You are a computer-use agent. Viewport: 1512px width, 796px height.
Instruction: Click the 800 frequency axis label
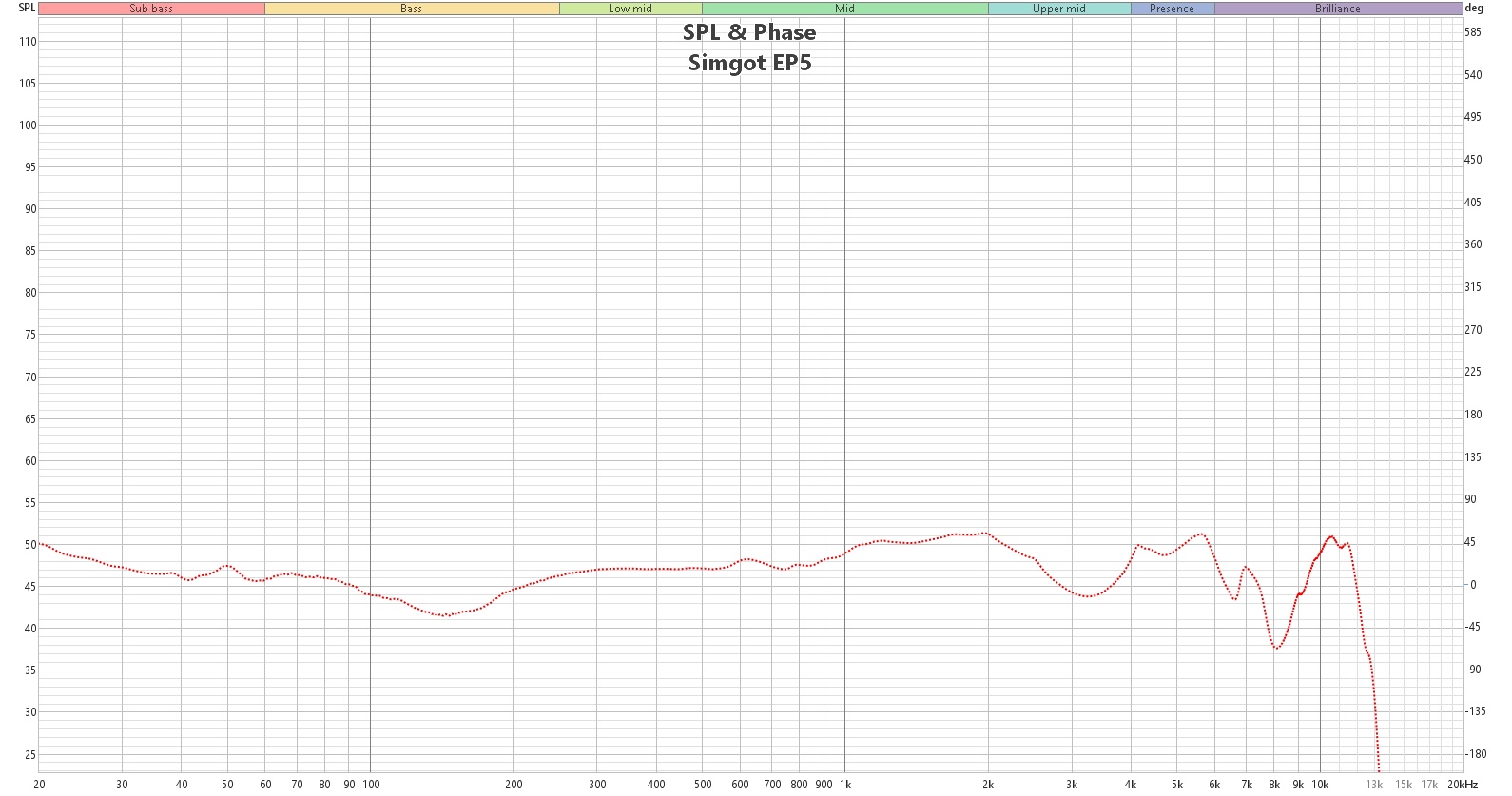point(799,785)
